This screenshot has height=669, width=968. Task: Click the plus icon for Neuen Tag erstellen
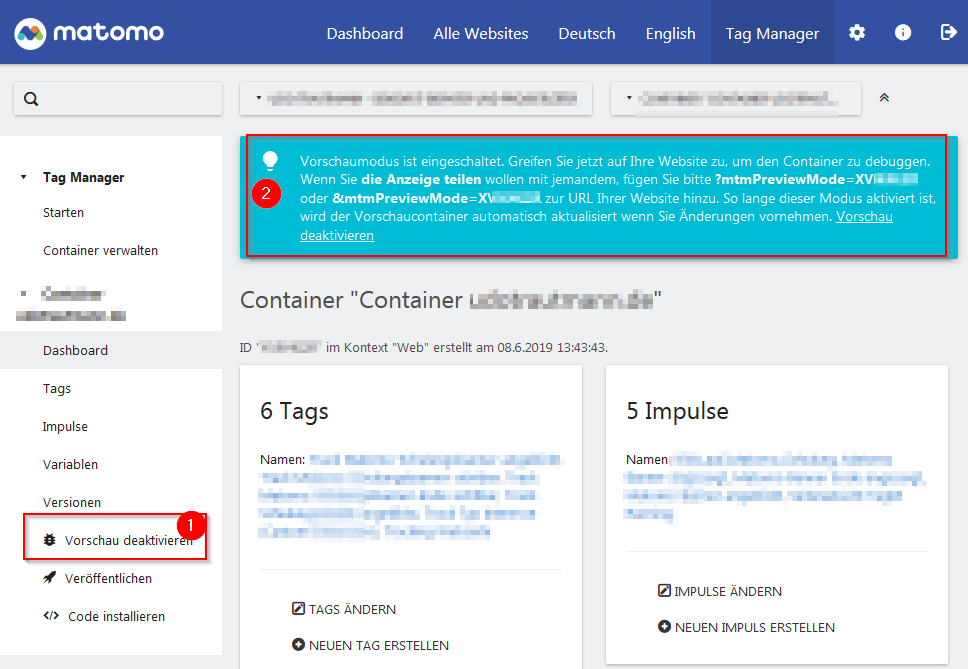coord(298,644)
